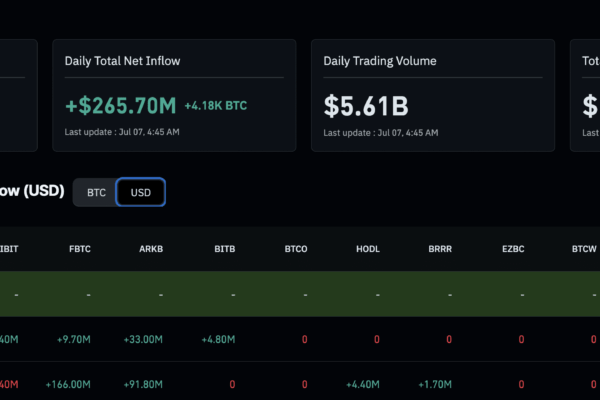Click the +$265.70M net inflow value
The image size is (600, 400).
pos(121,106)
